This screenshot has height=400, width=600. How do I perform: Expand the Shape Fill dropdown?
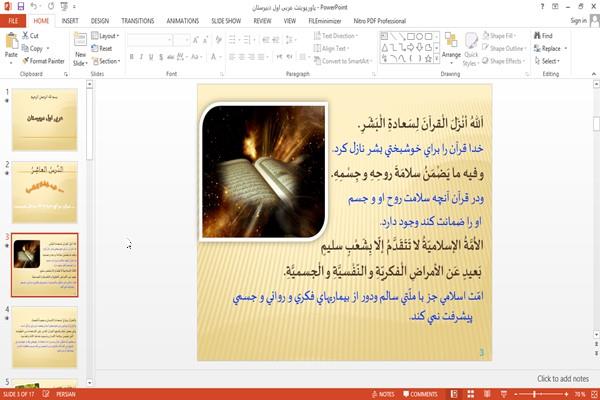tap(499, 36)
